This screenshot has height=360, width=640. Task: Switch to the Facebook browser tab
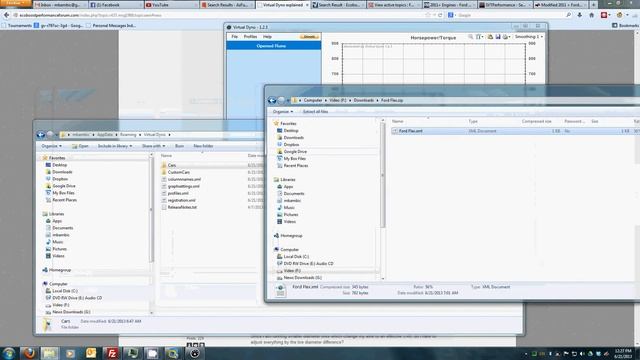pos(116,5)
